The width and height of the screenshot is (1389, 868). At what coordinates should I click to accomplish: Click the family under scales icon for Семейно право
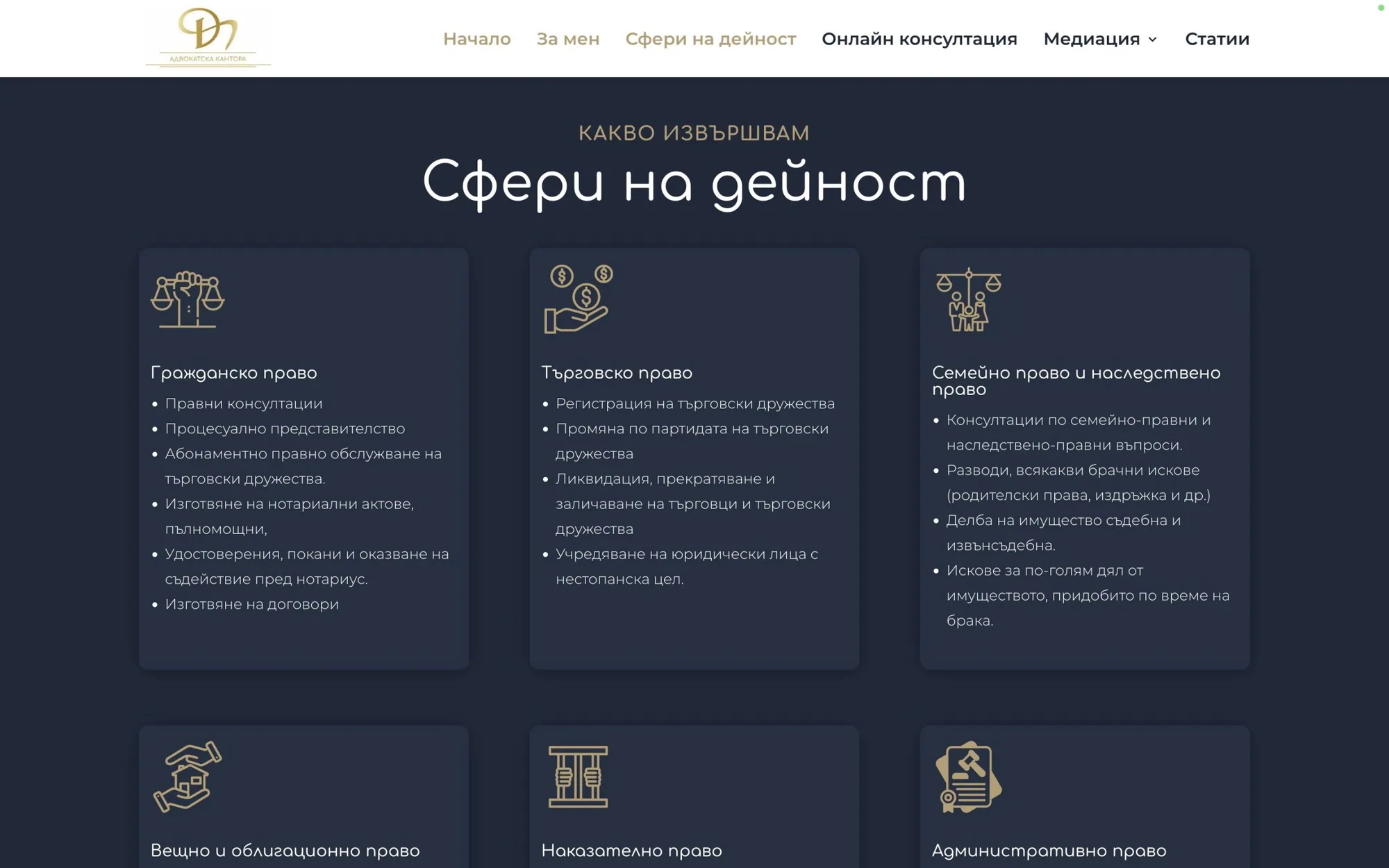(969, 299)
